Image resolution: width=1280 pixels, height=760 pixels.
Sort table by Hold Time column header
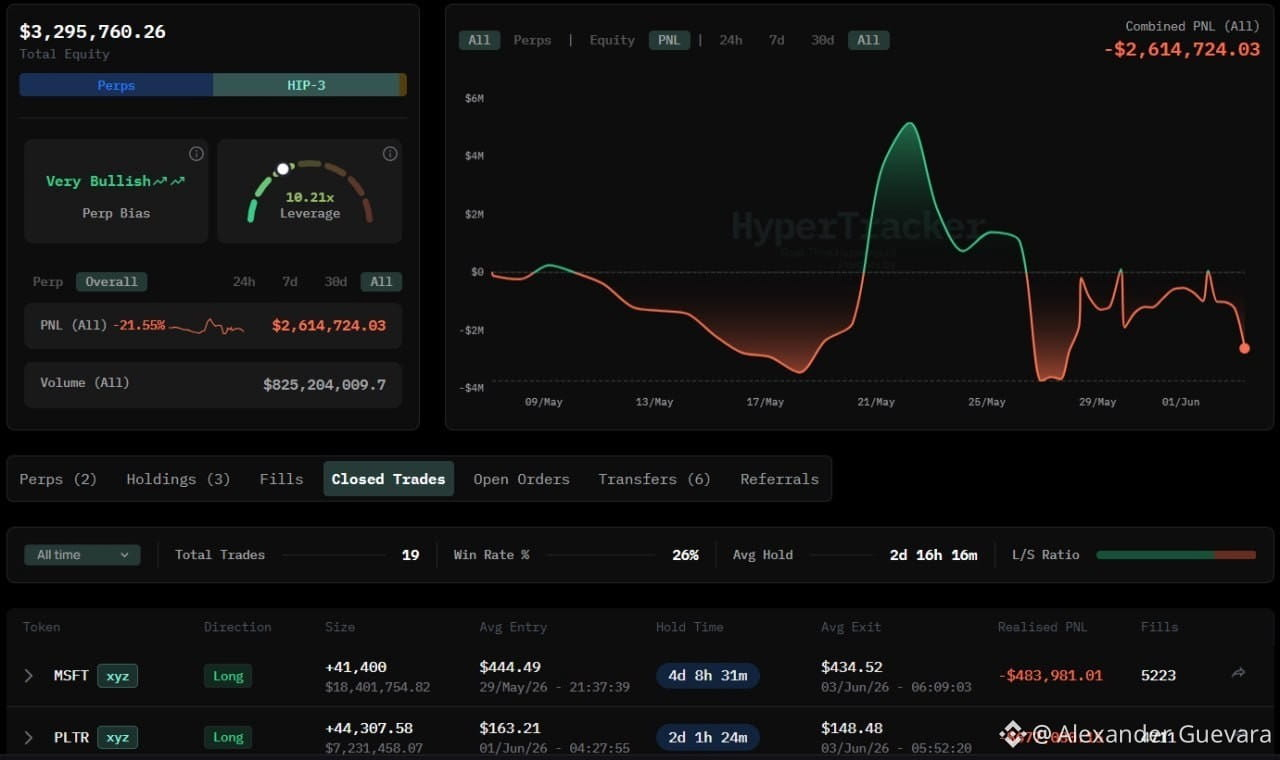689,627
